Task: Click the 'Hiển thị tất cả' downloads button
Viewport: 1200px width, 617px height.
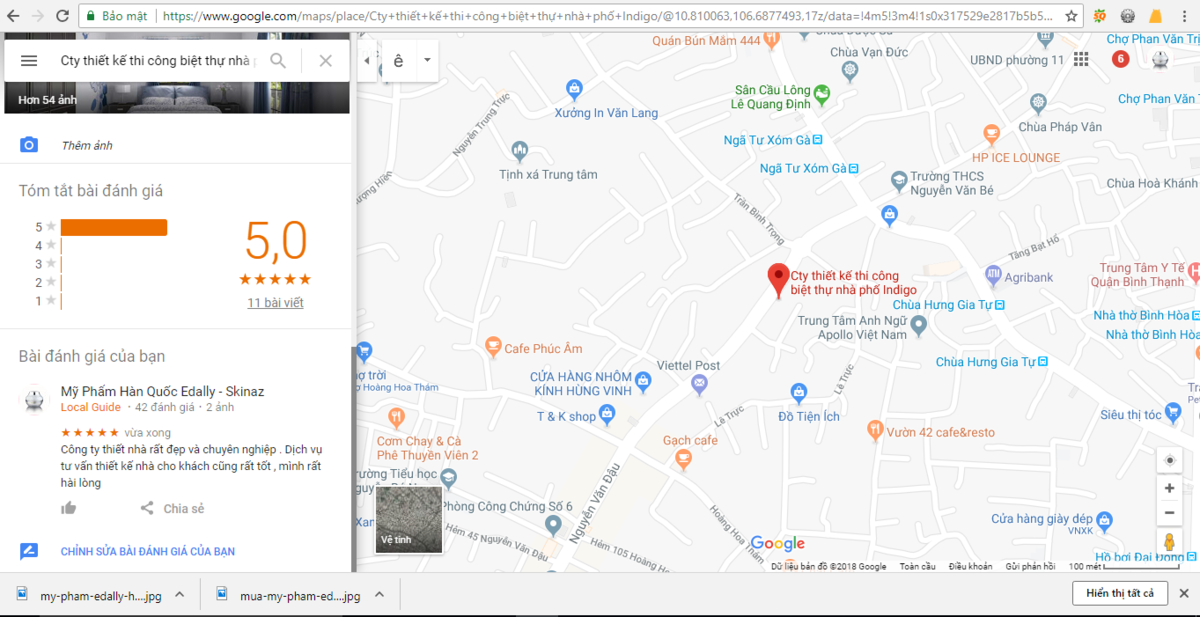Action: (x=1120, y=594)
